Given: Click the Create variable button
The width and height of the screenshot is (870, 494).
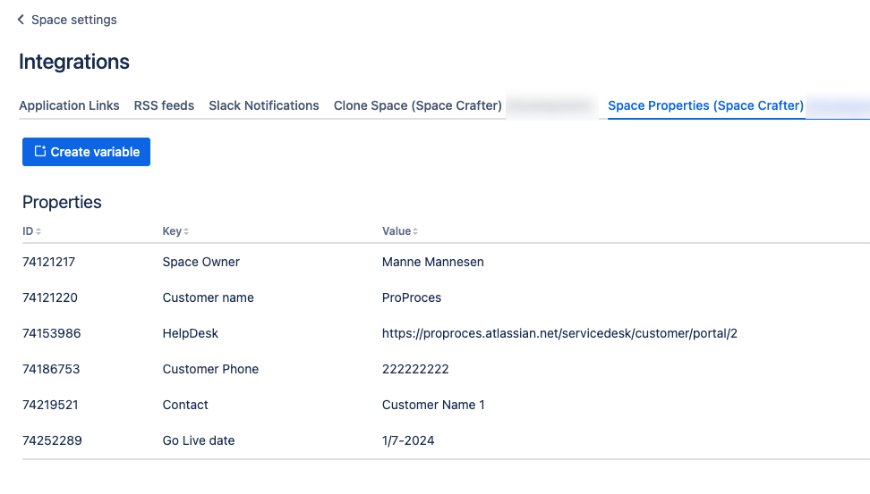Looking at the screenshot, I should (86, 152).
